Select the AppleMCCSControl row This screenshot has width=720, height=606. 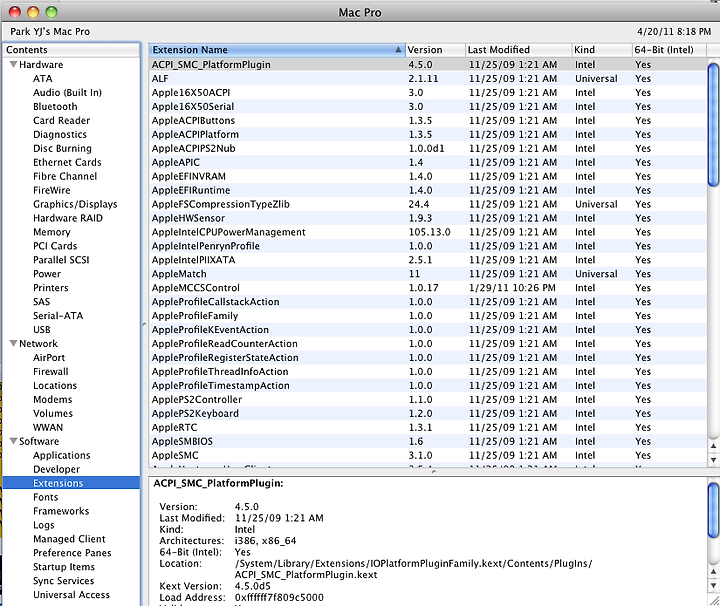pyautogui.click(x=428, y=288)
